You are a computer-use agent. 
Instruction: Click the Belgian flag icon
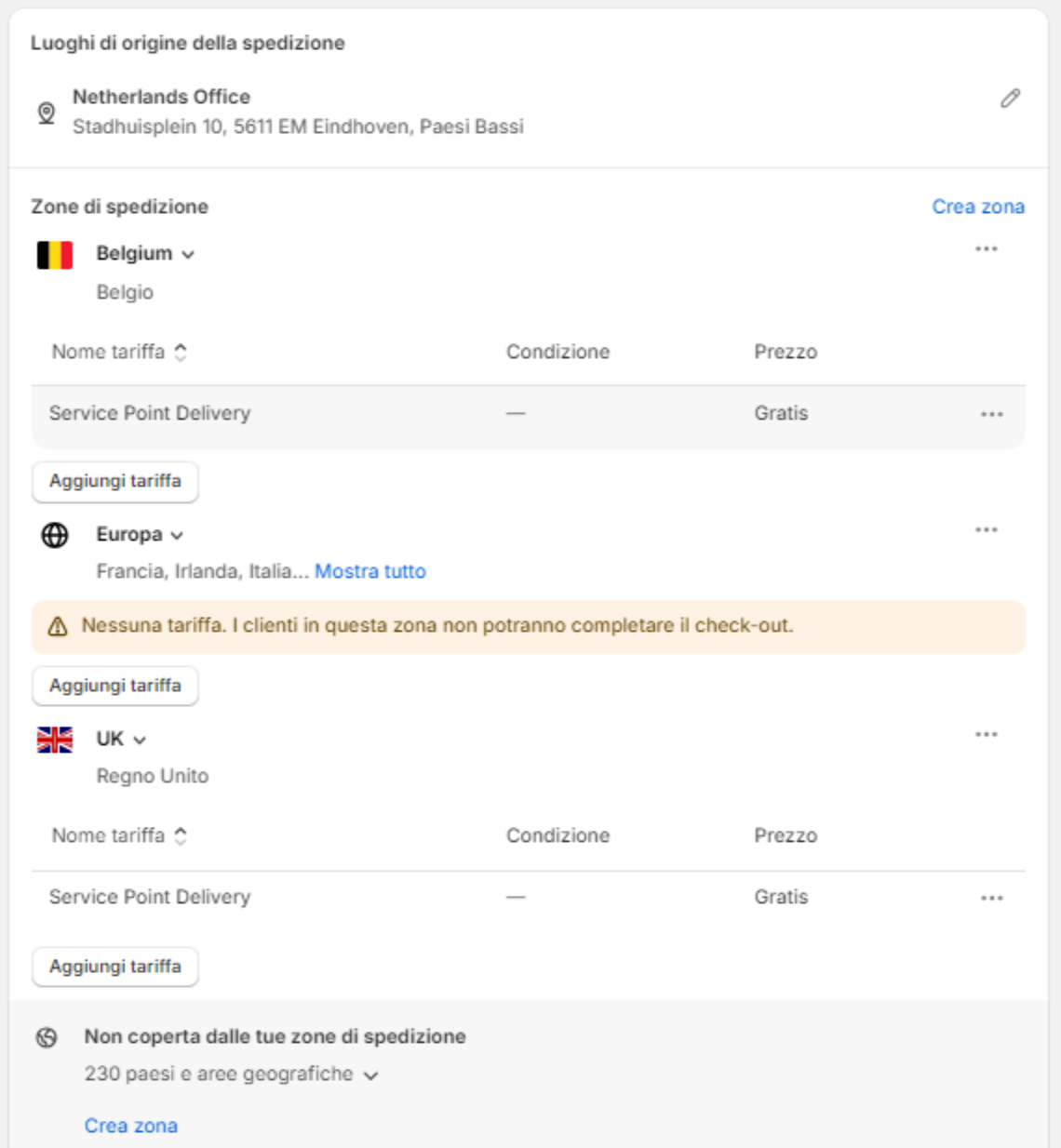point(55,254)
